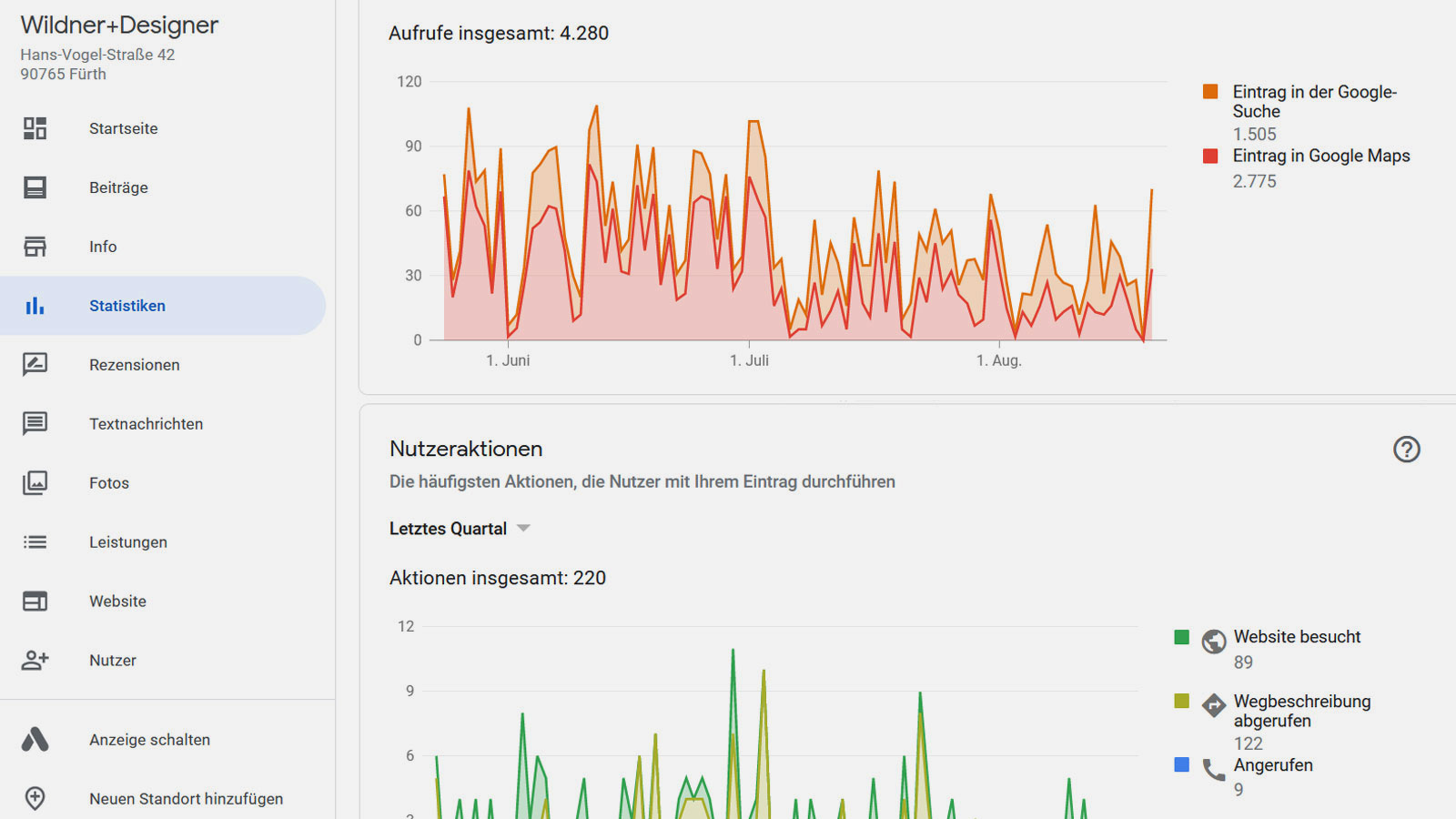The image size is (1456, 819).
Task: Expand the Letztes Quartal dropdown
Action: pos(448,529)
